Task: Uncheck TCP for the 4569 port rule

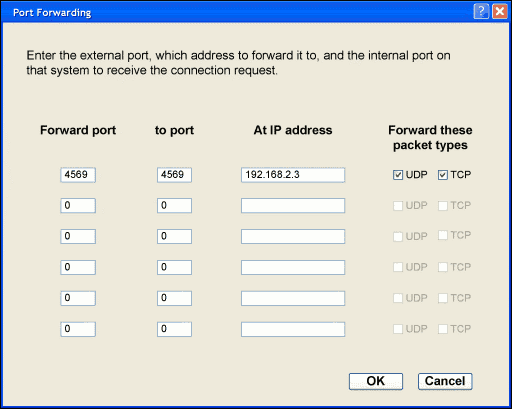Action: tap(442, 175)
